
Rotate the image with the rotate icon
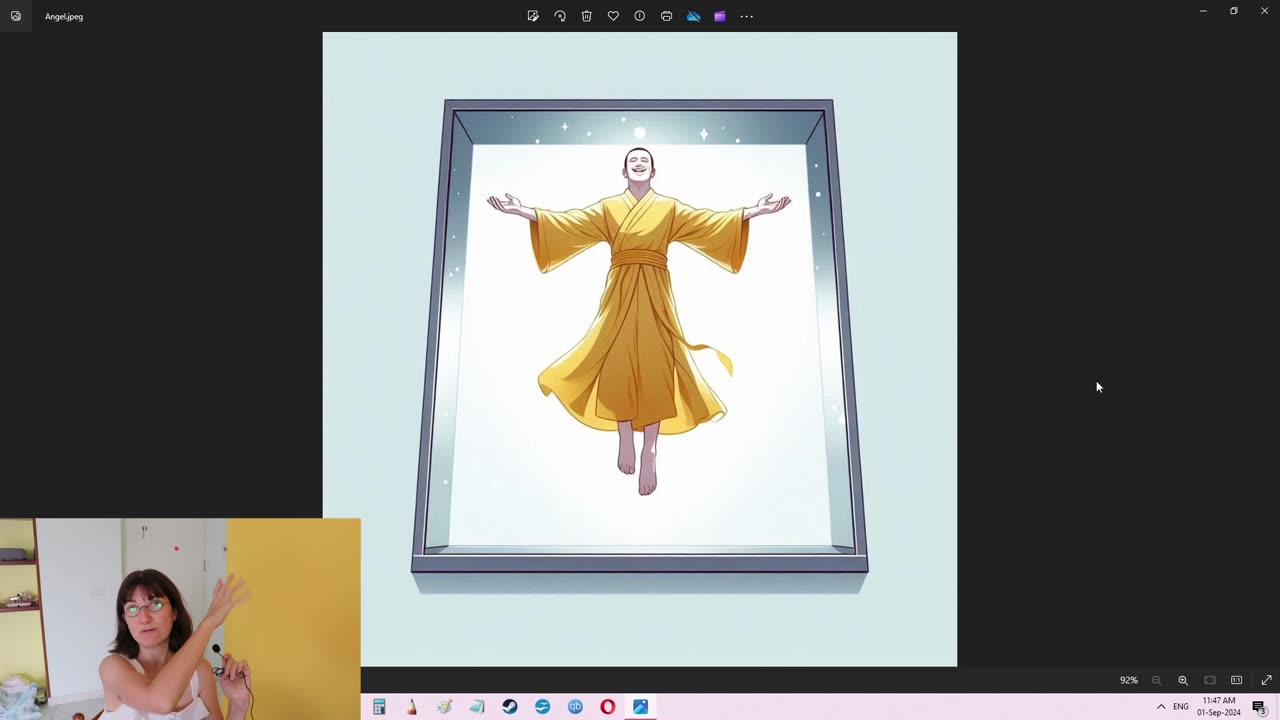(x=560, y=16)
